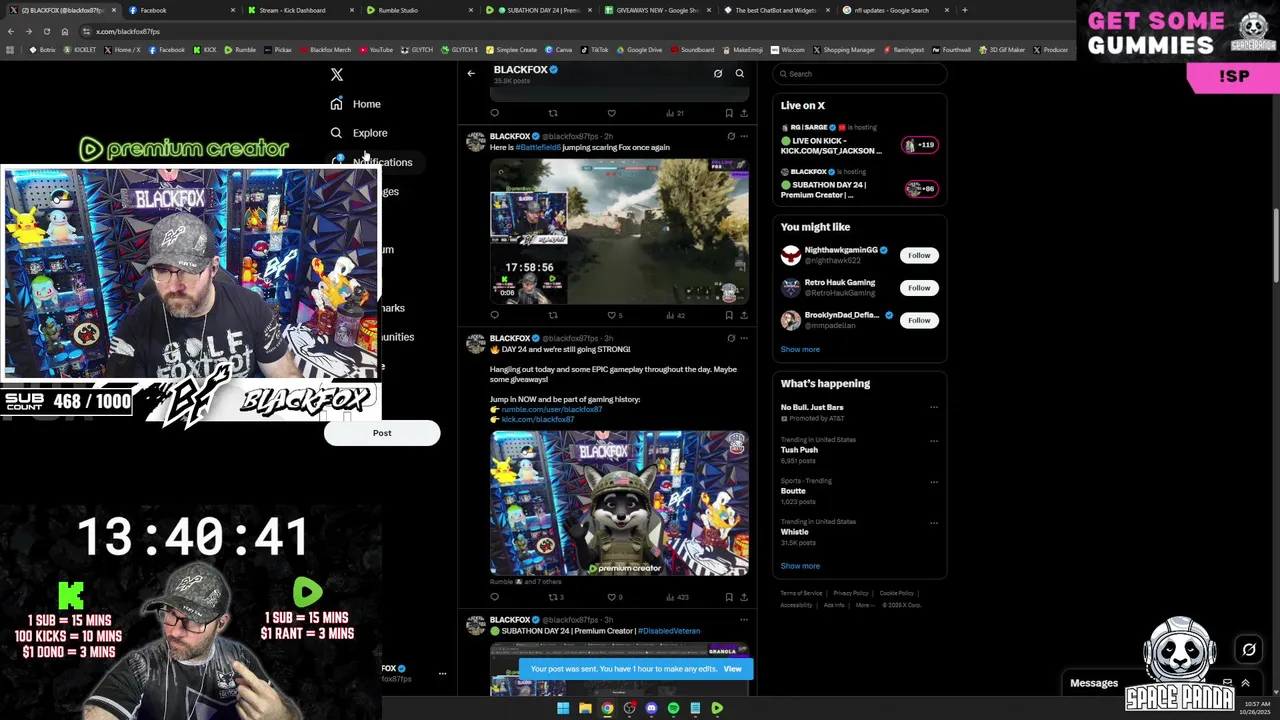The image size is (1280, 720).
Task: Open account menu dots beside the blackfox87fps handle
Action: point(442,674)
